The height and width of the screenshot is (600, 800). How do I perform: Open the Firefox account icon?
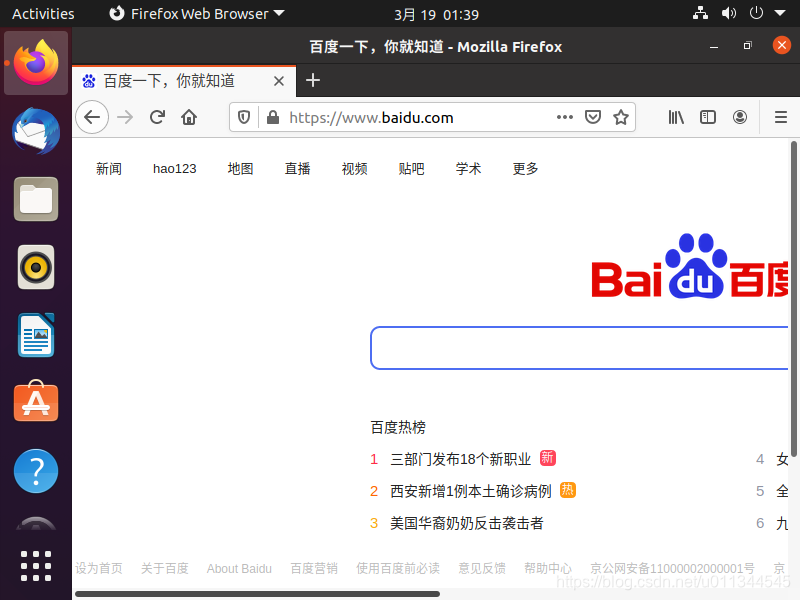click(740, 117)
